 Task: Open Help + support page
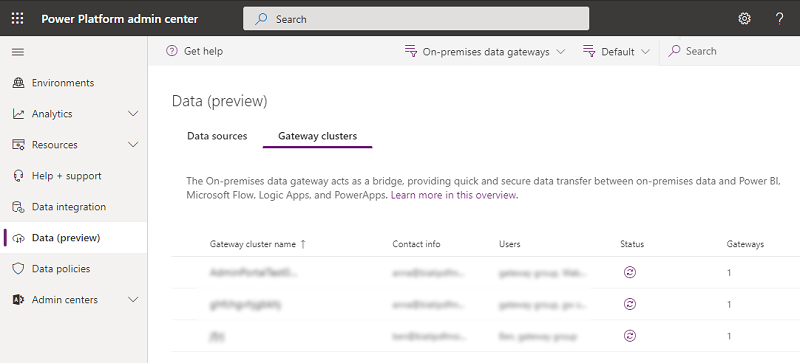[73, 176]
